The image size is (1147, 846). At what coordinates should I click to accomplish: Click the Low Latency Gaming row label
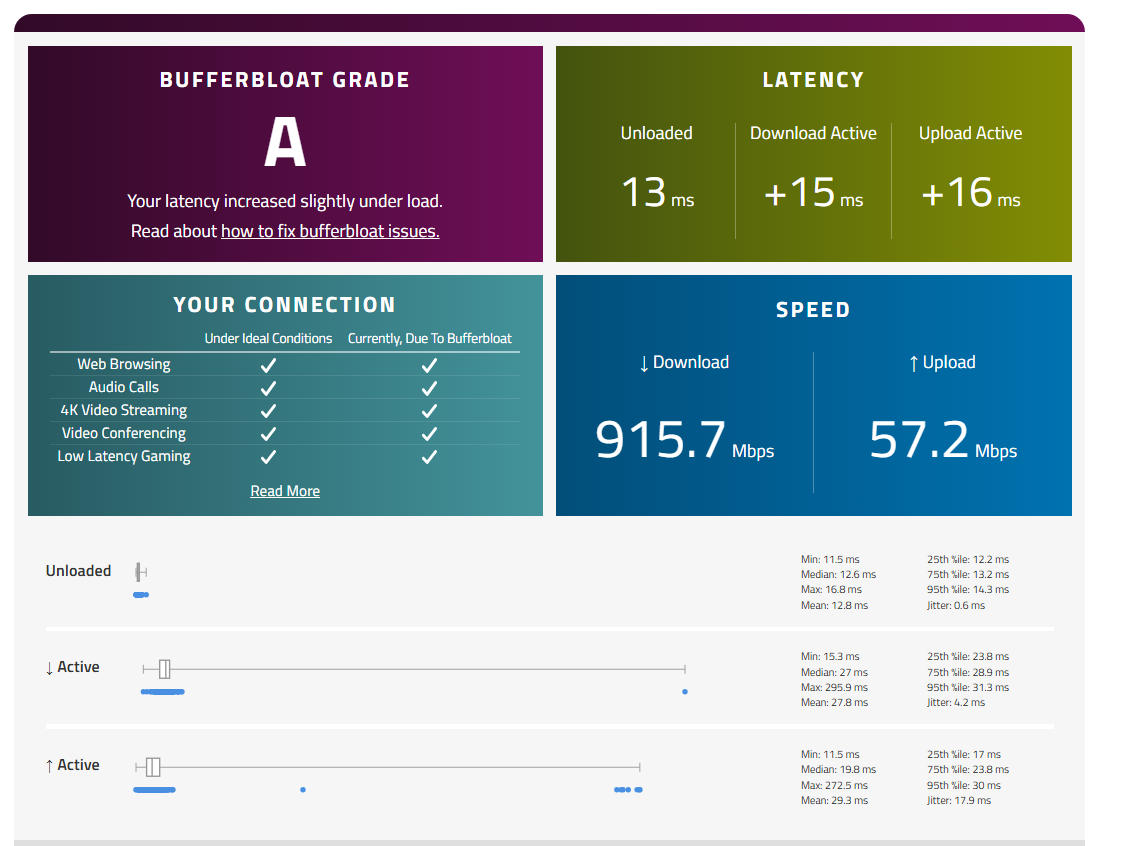pyautogui.click(x=124, y=456)
